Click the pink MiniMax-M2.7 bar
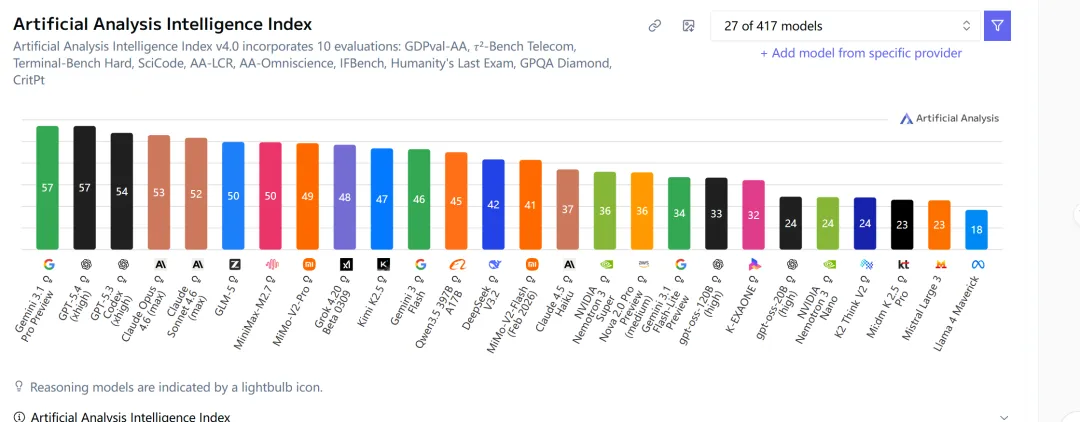The width and height of the screenshot is (1080, 422). pos(270,196)
